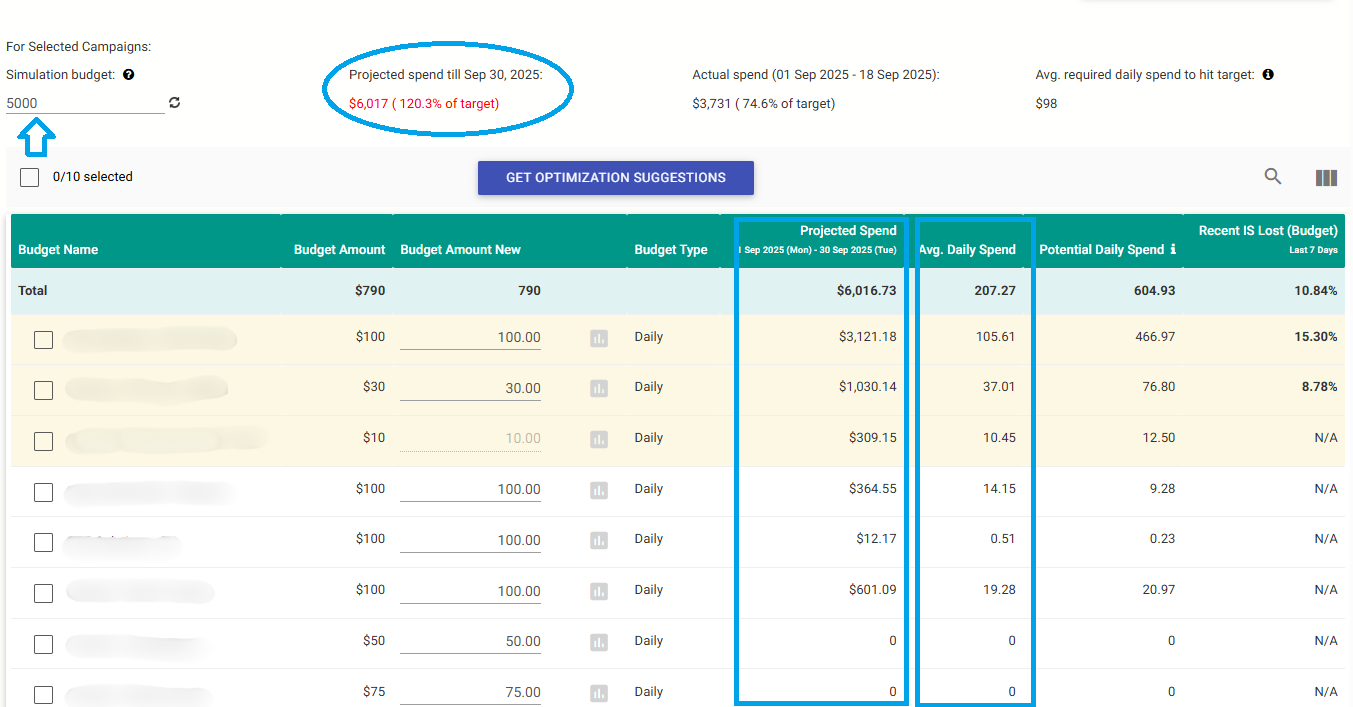Click info icon beside avg. required daily spend
This screenshot has width=1353, height=707.
1268,75
